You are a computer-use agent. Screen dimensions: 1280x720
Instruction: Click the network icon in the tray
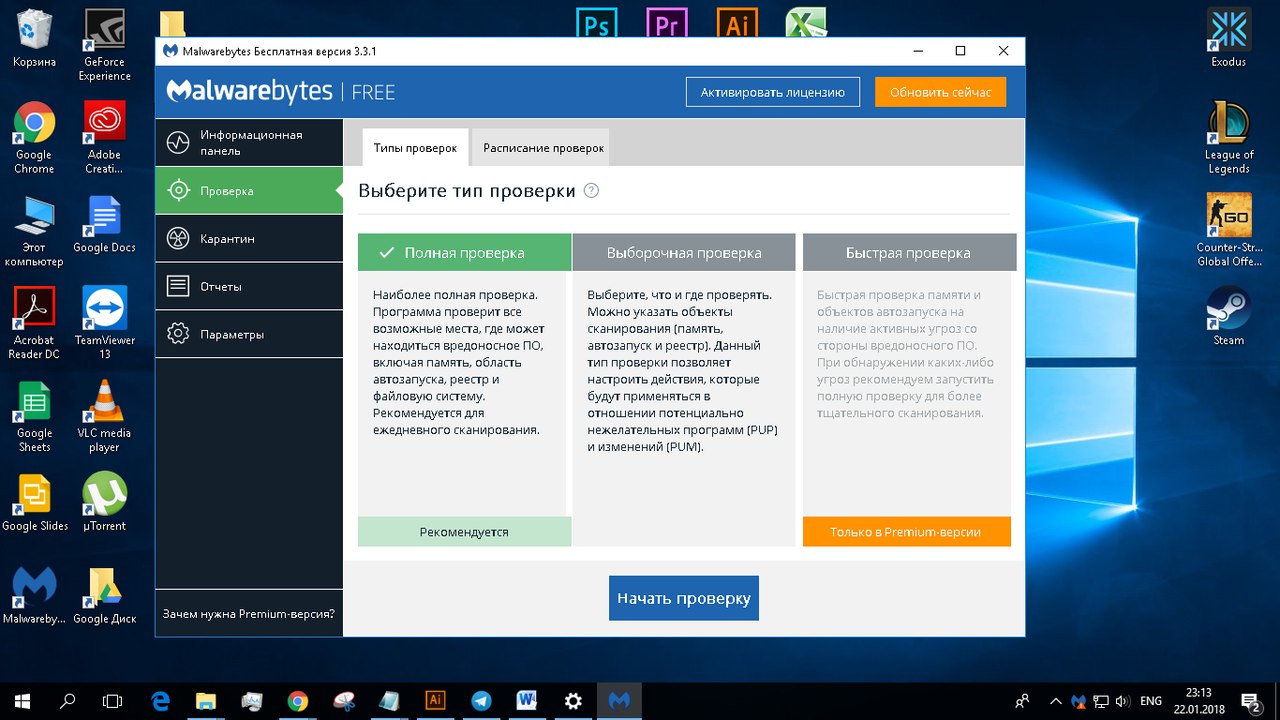(1101, 701)
